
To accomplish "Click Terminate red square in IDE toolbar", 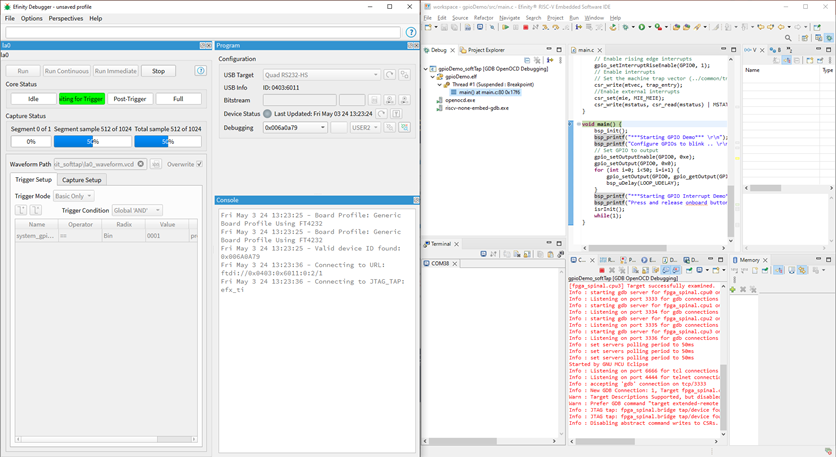I will pyautogui.click(x=526, y=27).
